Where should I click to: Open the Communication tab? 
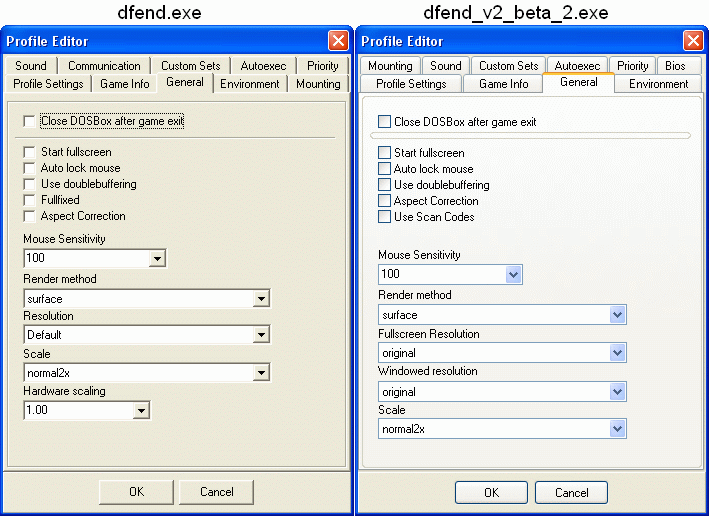click(x=104, y=66)
